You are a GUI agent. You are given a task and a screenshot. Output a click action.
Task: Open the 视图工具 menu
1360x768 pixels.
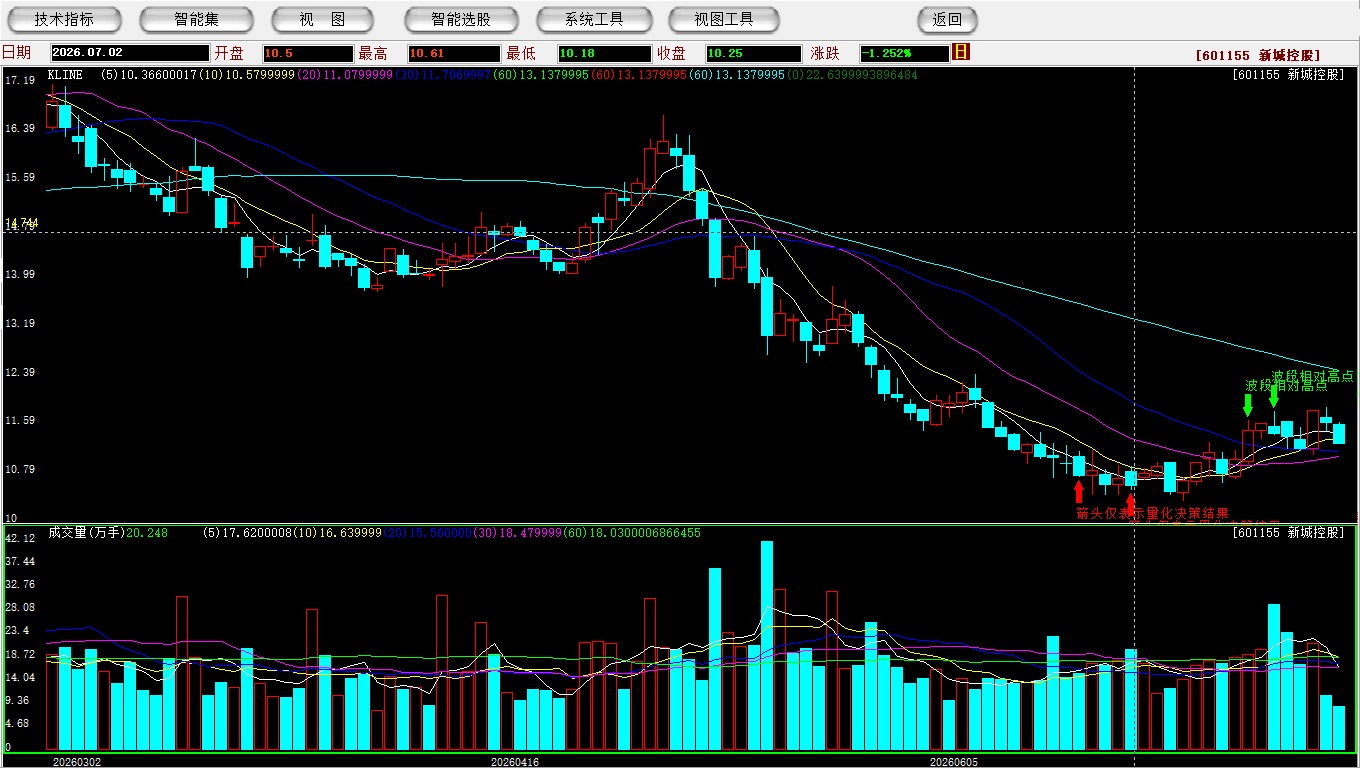(724, 19)
